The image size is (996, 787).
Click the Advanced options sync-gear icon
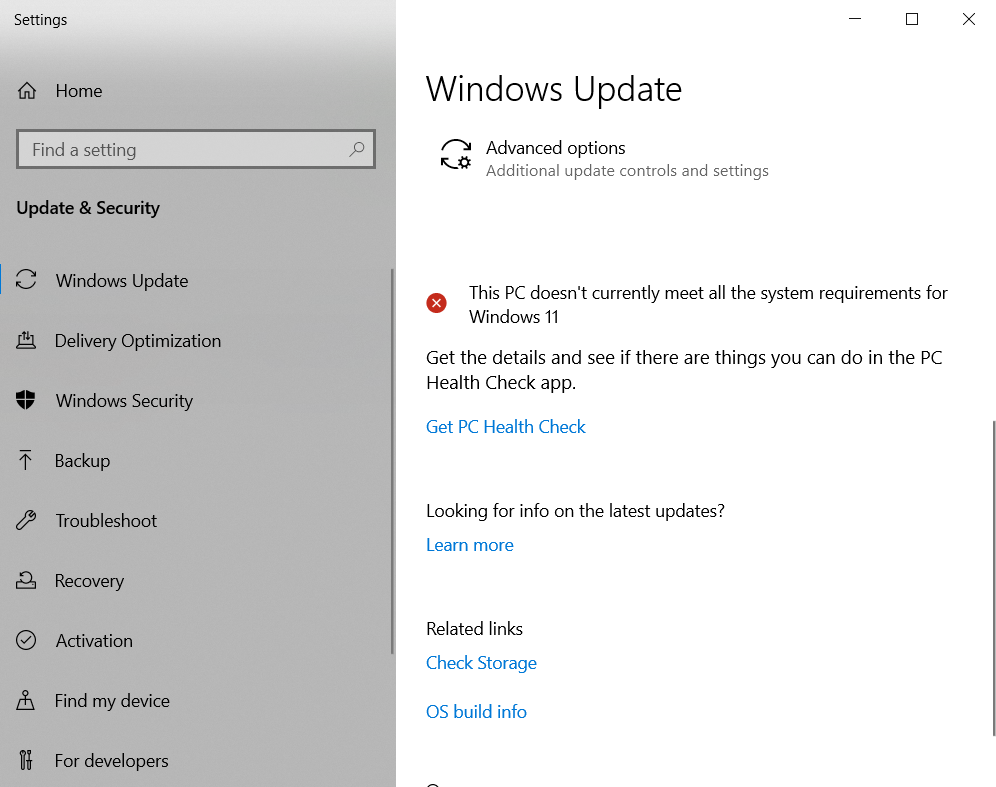pos(455,155)
